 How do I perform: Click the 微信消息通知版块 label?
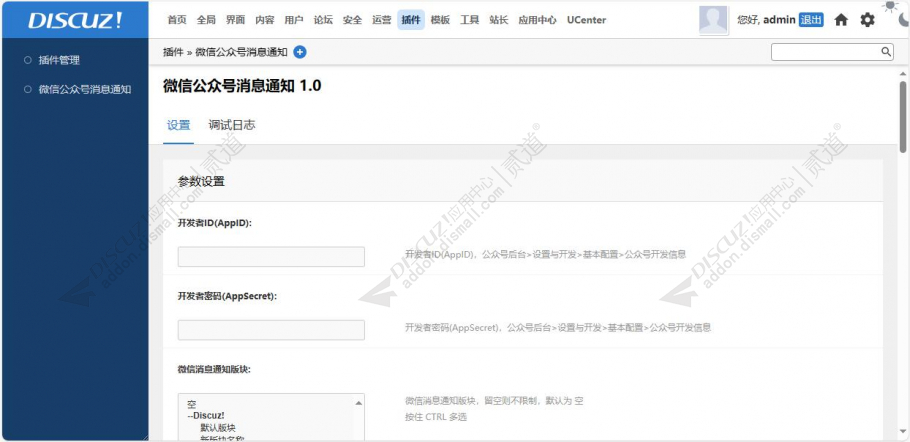[x=214, y=369]
